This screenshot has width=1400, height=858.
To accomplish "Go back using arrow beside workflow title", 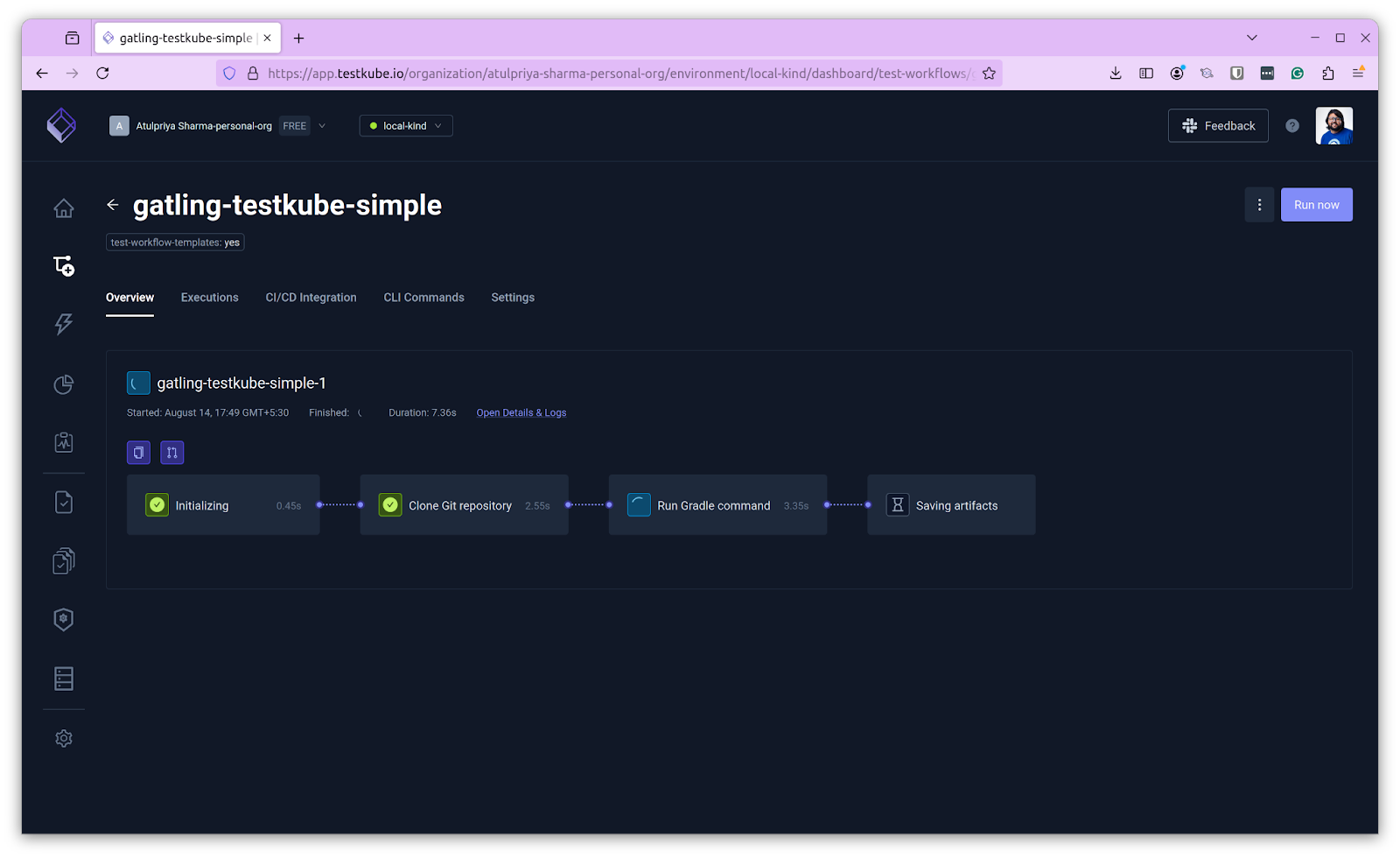I will pyautogui.click(x=113, y=205).
